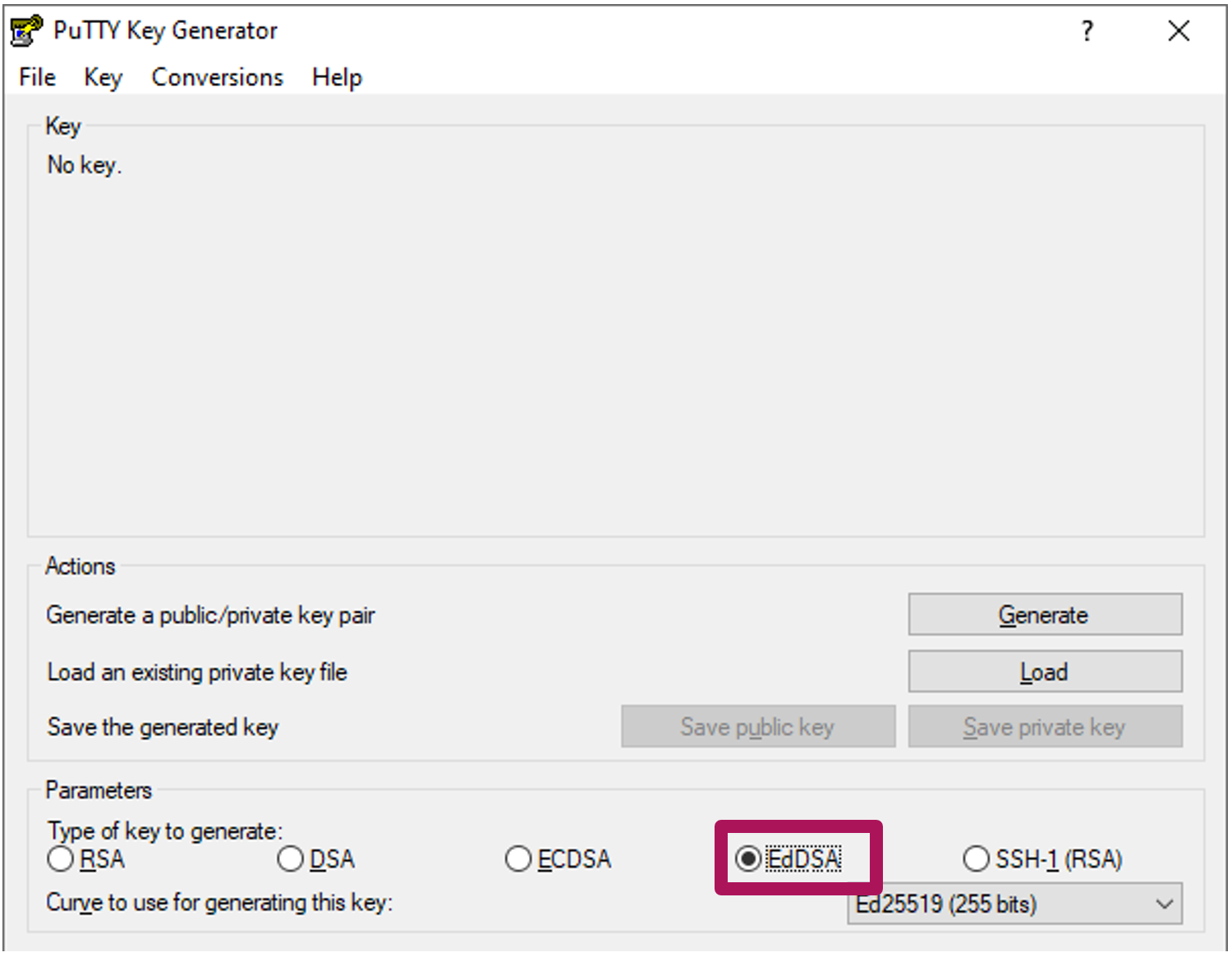This screenshot has width=1232, height=957.
Task: Select the DSA key type
Action: click(291, 859)
